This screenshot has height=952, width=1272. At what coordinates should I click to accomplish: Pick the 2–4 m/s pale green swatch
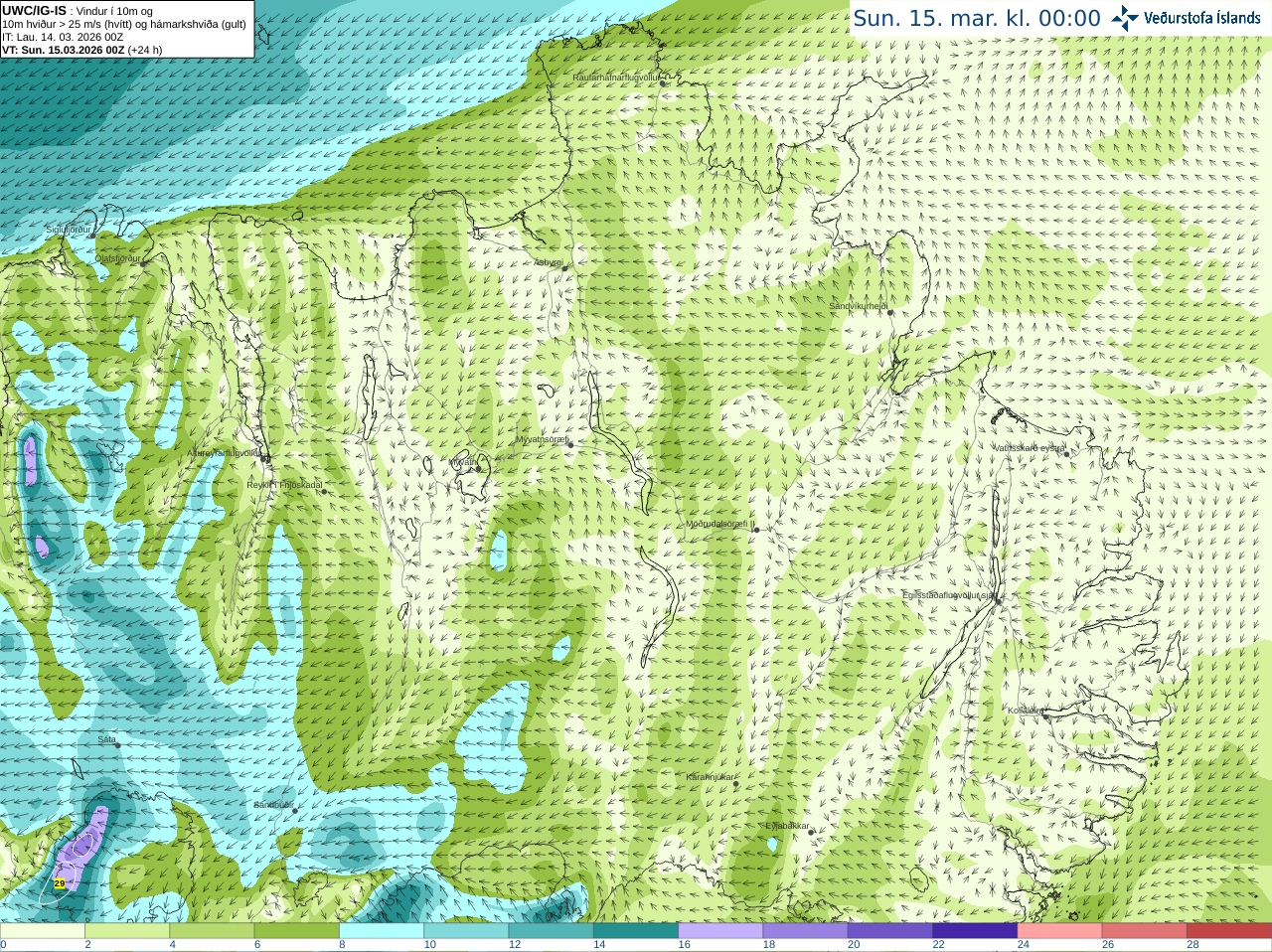(x=127, y=931)
